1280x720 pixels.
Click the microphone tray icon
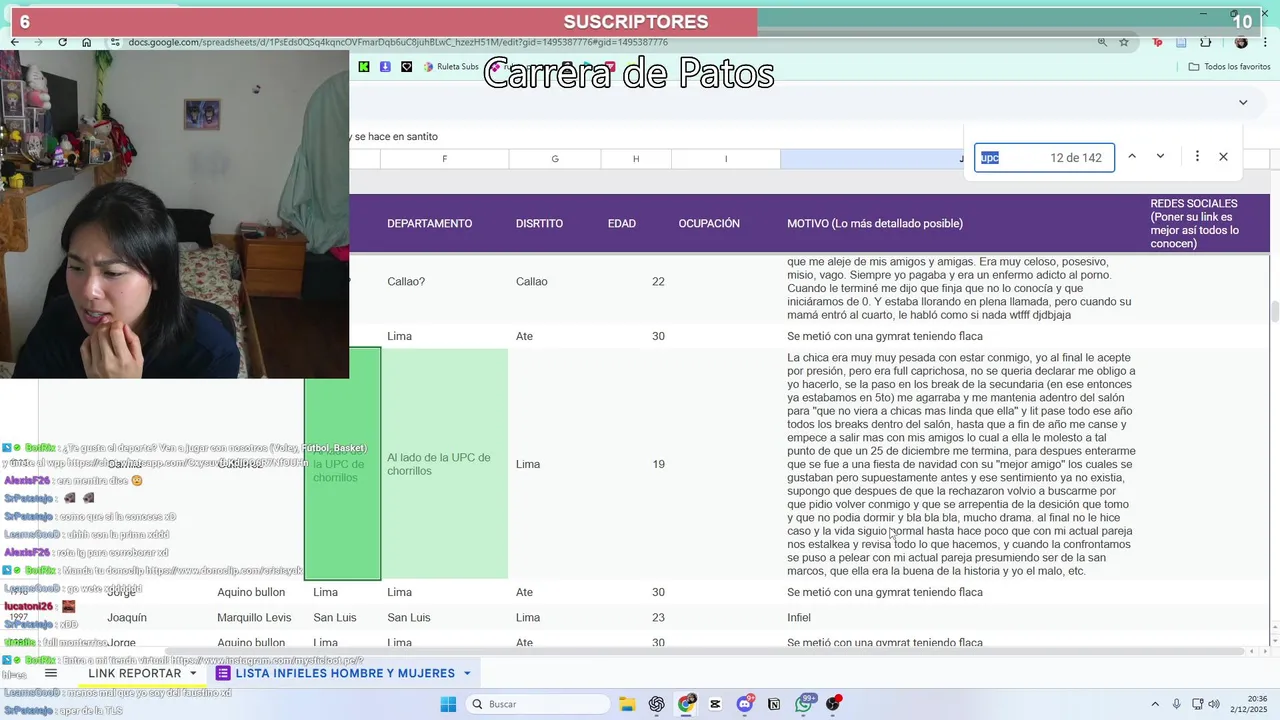(1176, 704)
